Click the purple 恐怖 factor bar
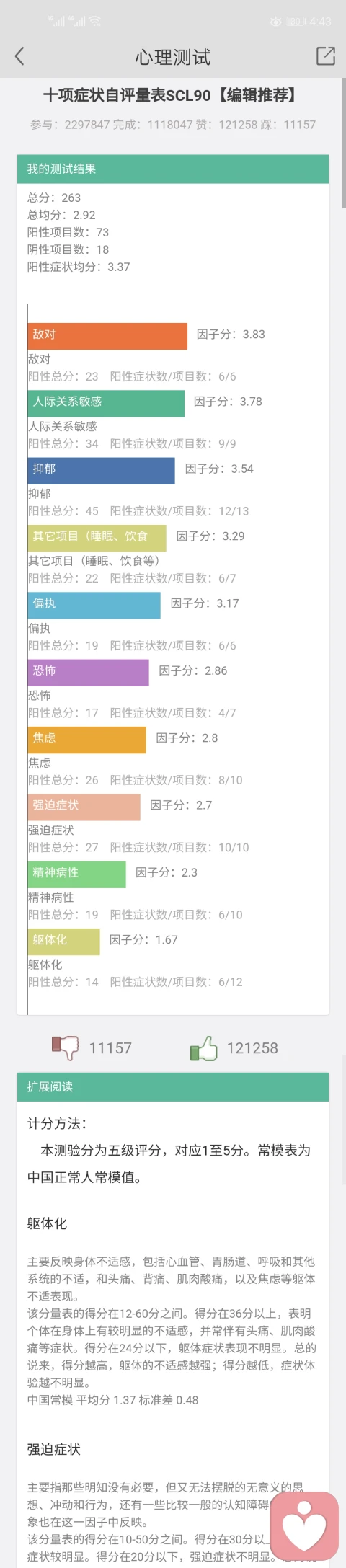This screenshot has height=1568, width=346. pos(88,672)
